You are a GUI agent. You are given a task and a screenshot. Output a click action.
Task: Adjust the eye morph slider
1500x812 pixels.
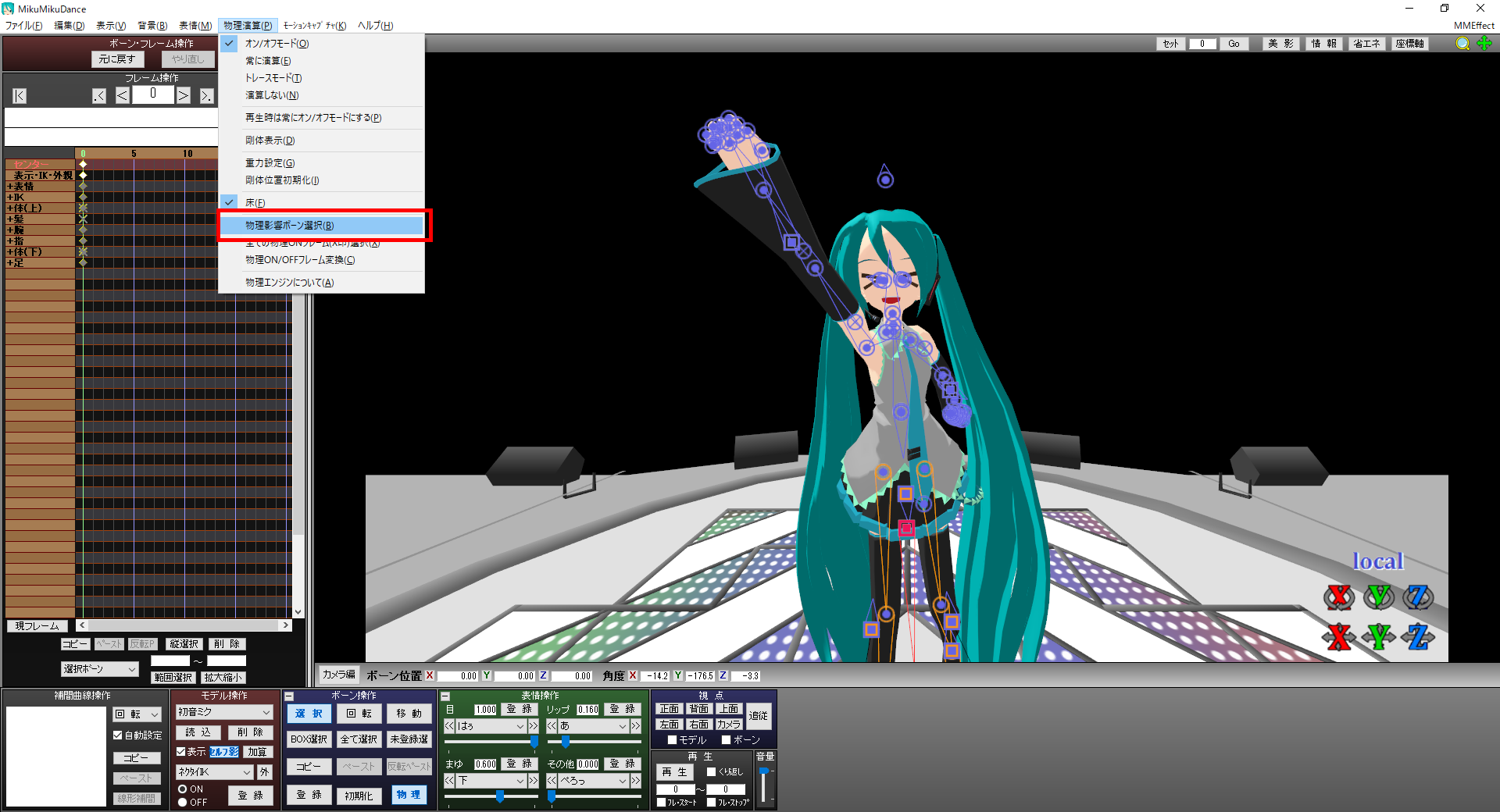(534, 741)
